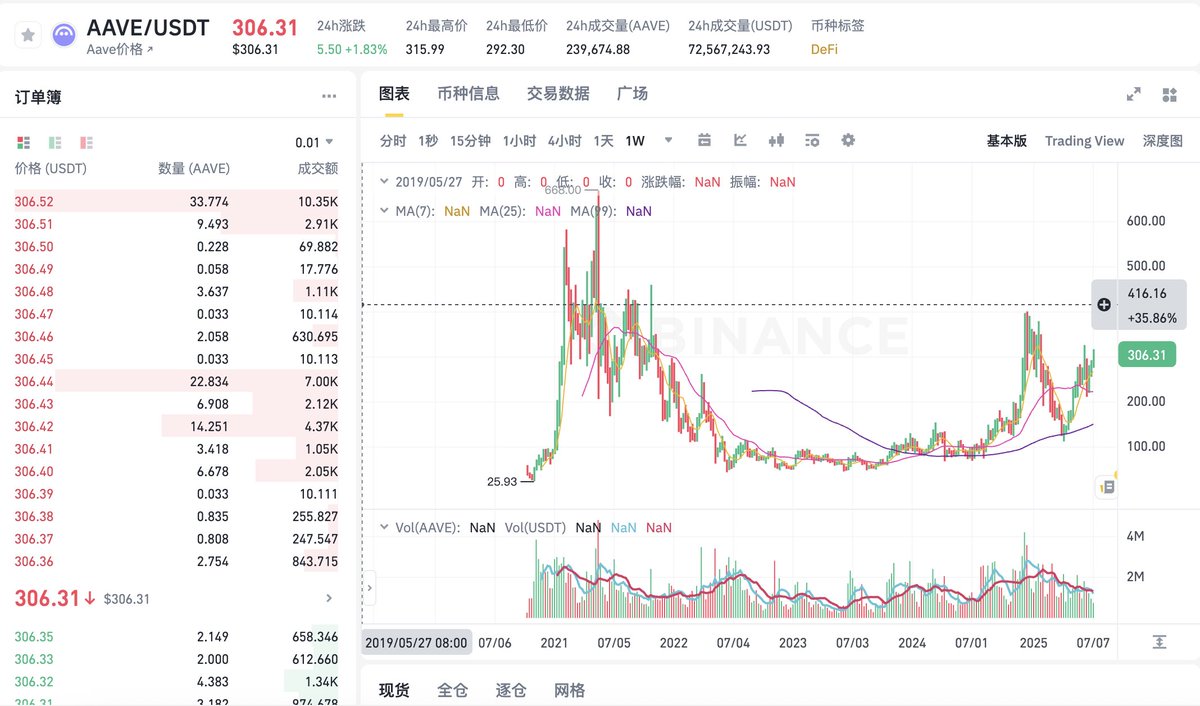The width and height of the screenshot is (1200, 706).
Task: Select the 1秒 interval
Action: [x=428, y=141]
